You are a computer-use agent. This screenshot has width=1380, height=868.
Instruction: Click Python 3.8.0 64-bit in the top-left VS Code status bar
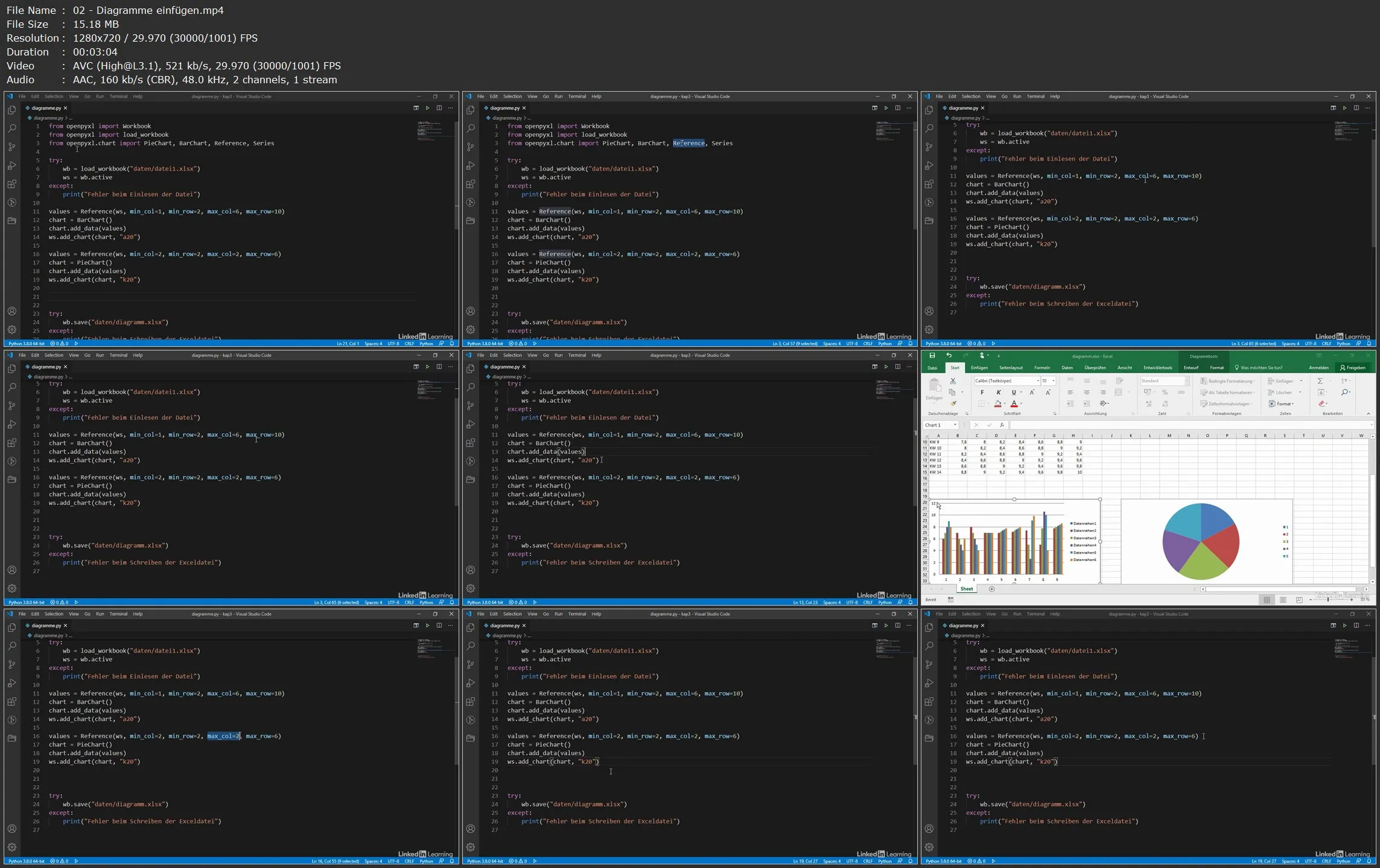(x=27, y=344)
